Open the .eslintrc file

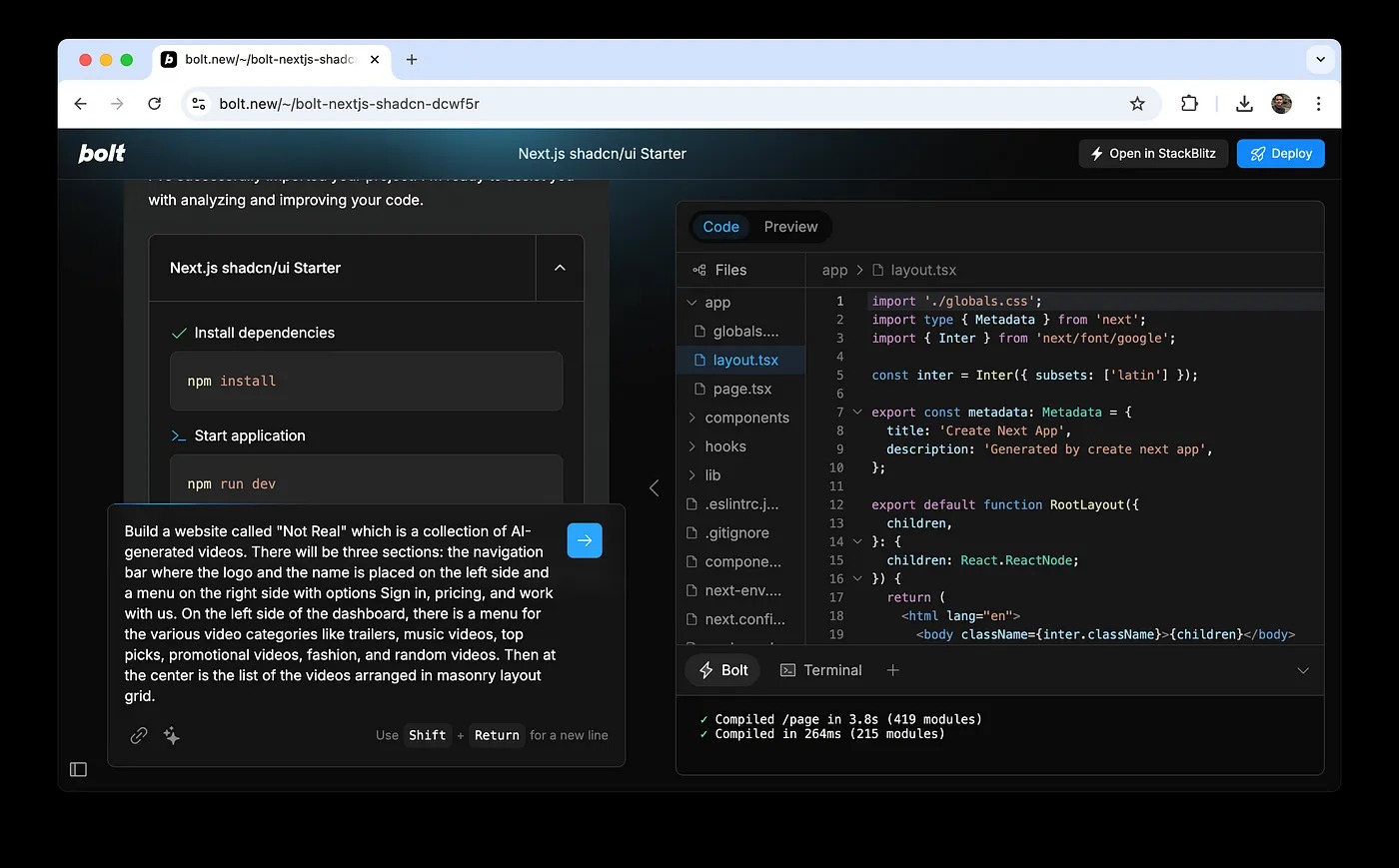pyautogui.click(x=741, y=504)
